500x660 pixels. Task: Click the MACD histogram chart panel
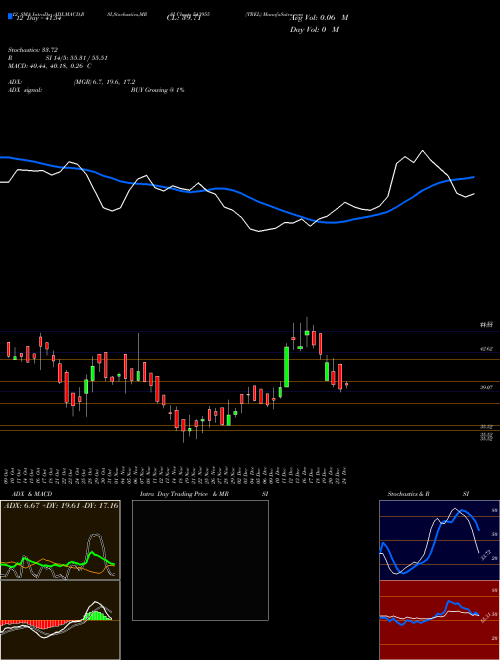pos(60,620)
